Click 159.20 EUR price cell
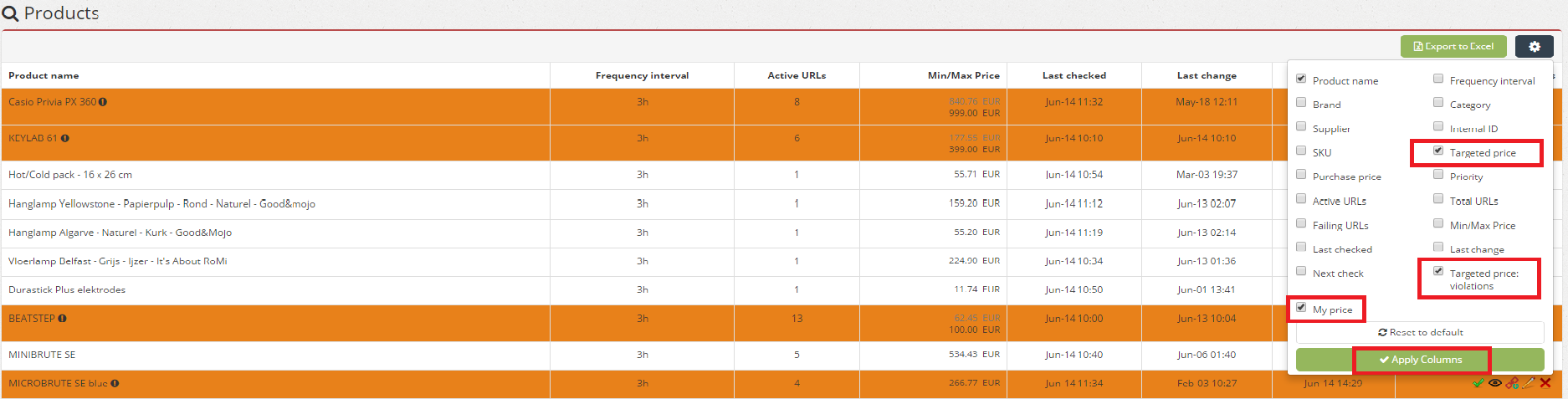Image resolution: width=1568 pixels, height=399 pixels. pos(974,203)
